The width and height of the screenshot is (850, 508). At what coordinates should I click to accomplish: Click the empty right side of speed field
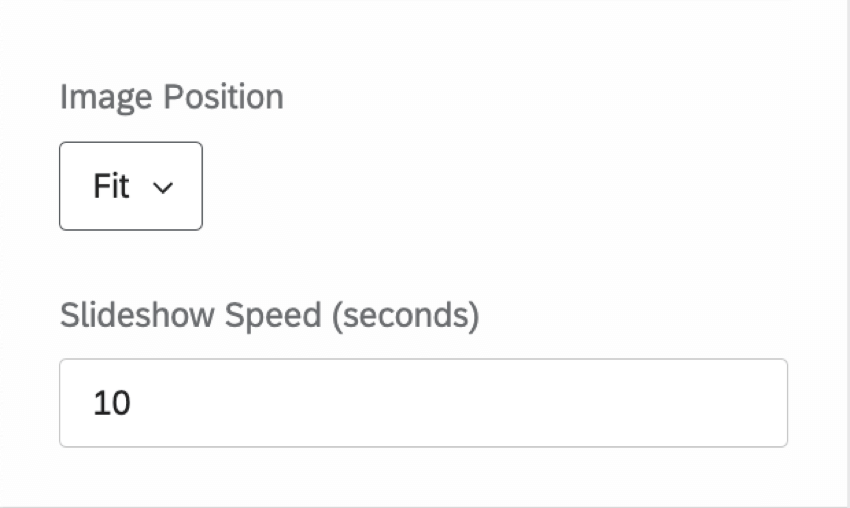click(650, 403)
